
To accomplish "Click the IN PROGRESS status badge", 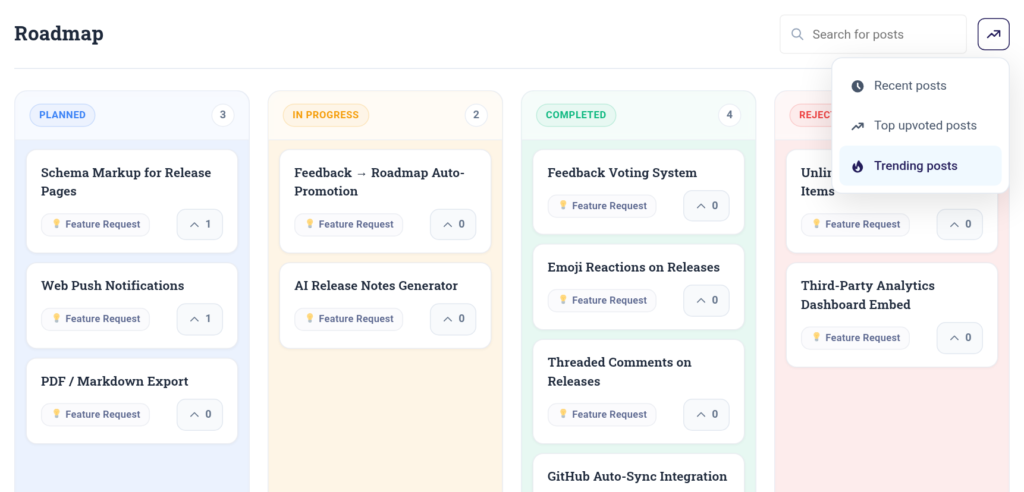I will pos(325,115).
